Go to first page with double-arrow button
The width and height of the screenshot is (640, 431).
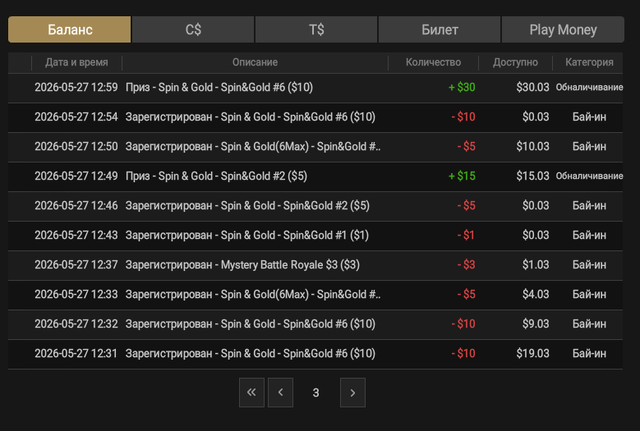(x=252, y=393)
